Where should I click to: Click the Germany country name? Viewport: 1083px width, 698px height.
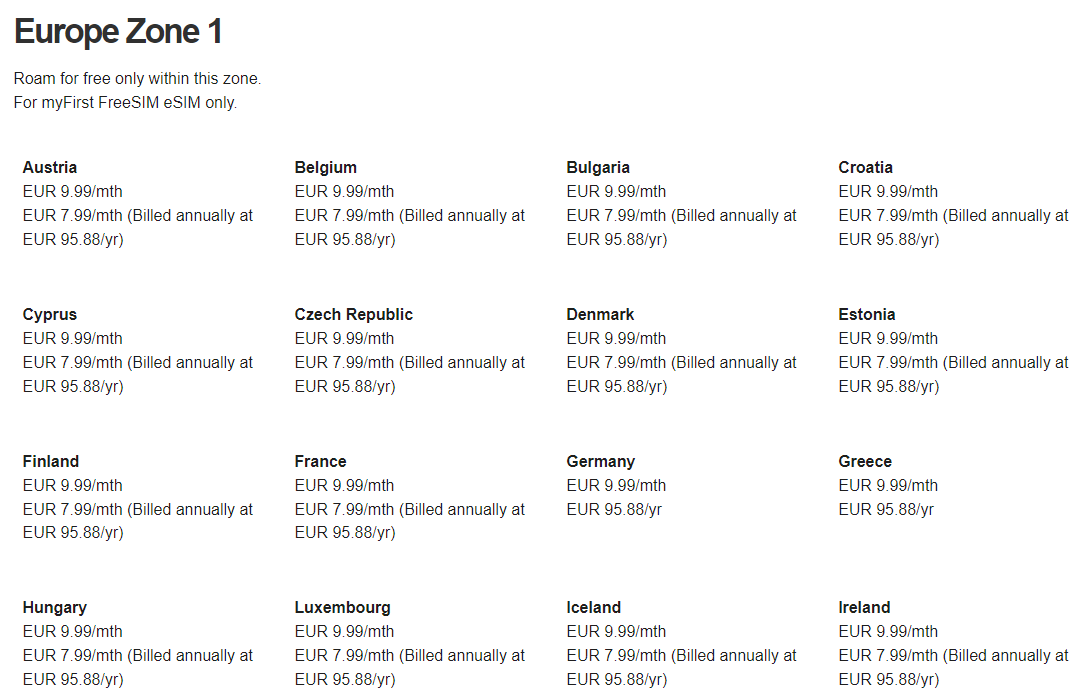tap(601, 461)
